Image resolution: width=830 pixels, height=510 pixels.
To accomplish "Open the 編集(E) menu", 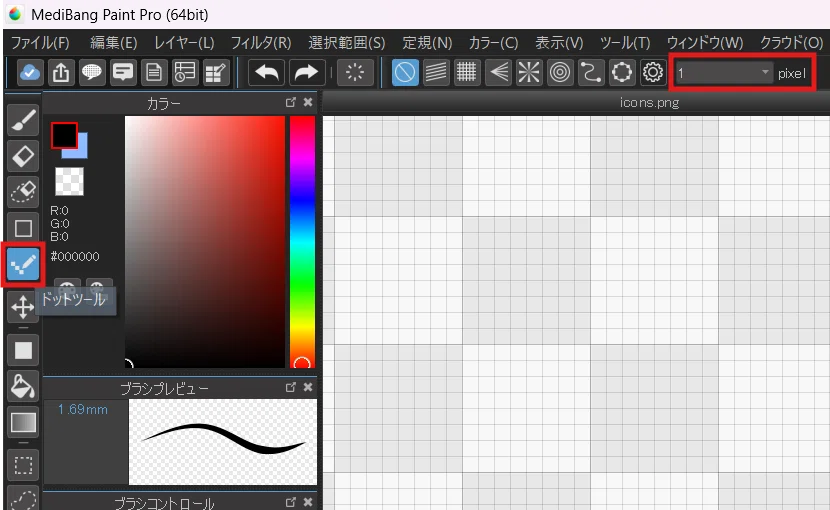I will tap(113, 42).
